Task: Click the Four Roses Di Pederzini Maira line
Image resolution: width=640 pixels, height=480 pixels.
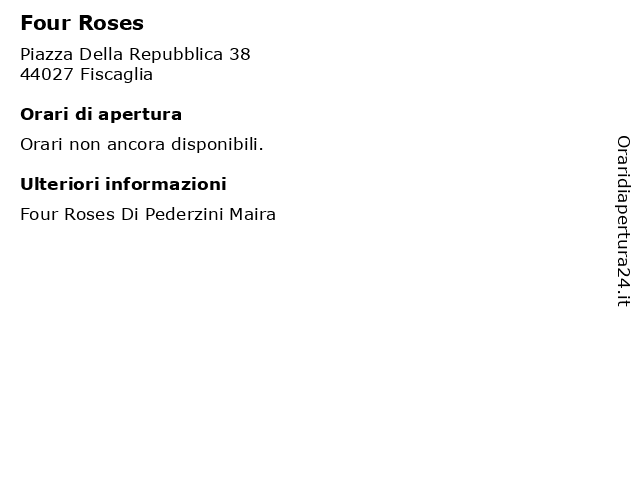Action: 148,214
